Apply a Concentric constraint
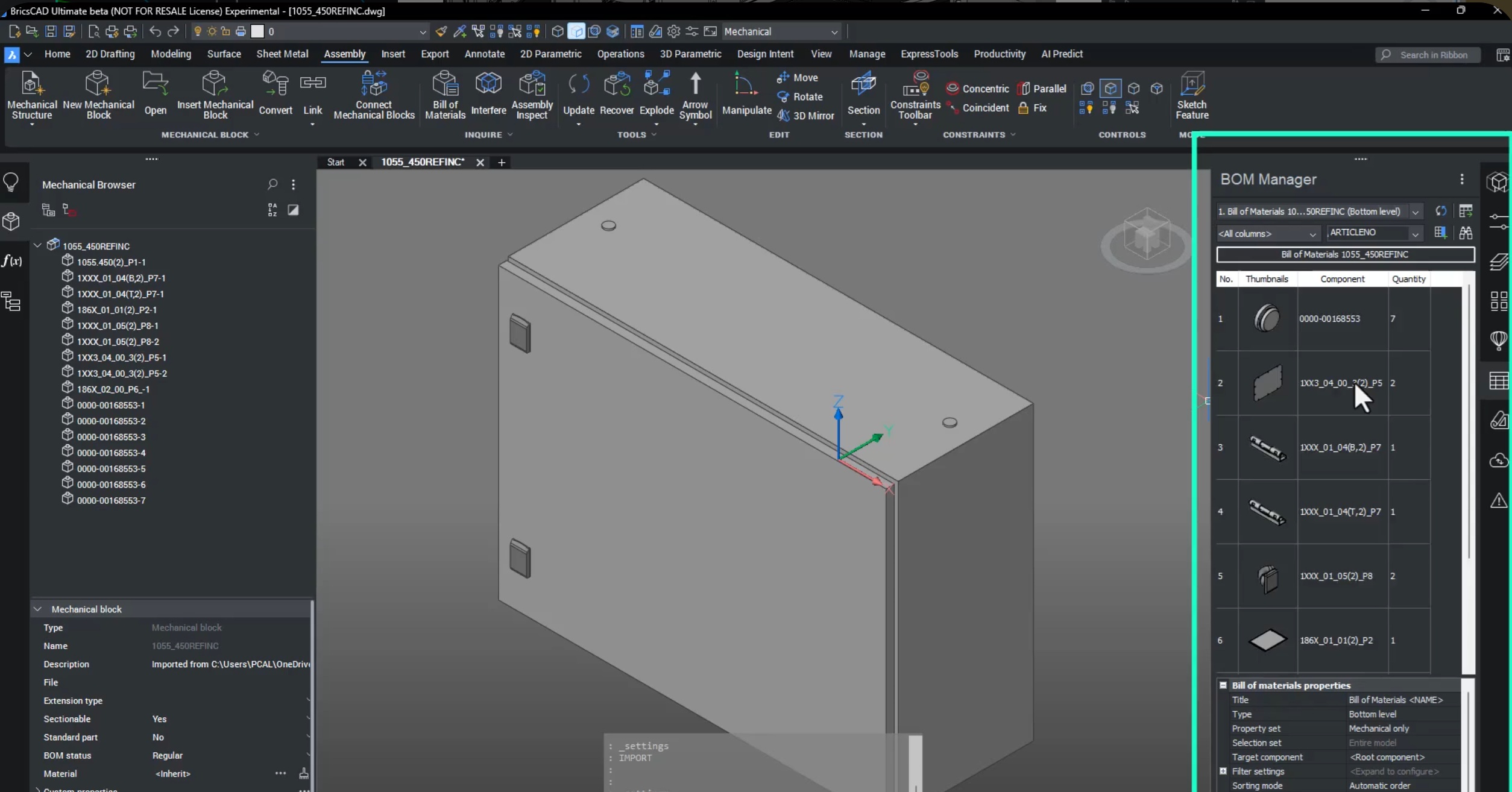1512x792 pixels. [x=978, y=88]
